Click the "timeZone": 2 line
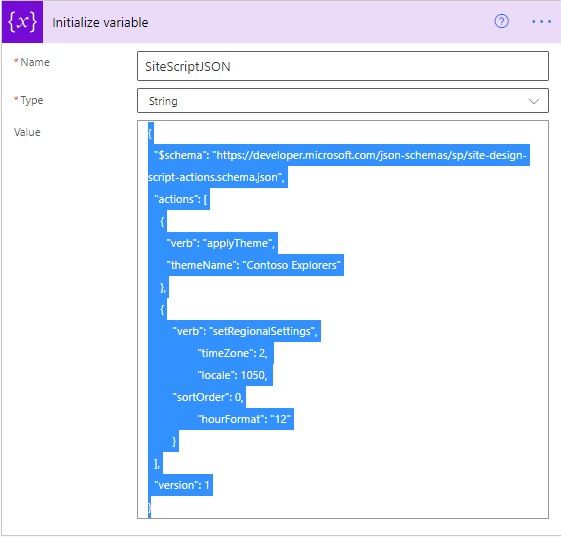Image resolution: width=561 pixels, height=537 pixels. tap(233, 353)
